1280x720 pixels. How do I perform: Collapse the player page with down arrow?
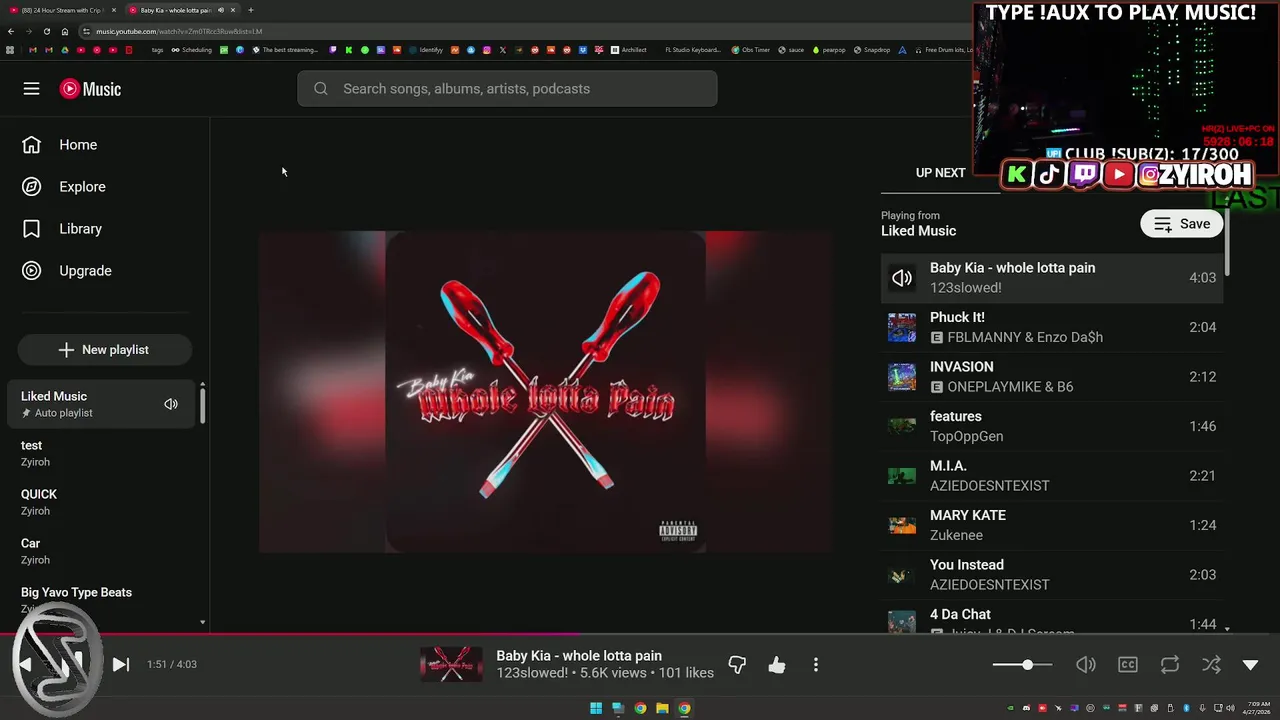[1250, 664]
